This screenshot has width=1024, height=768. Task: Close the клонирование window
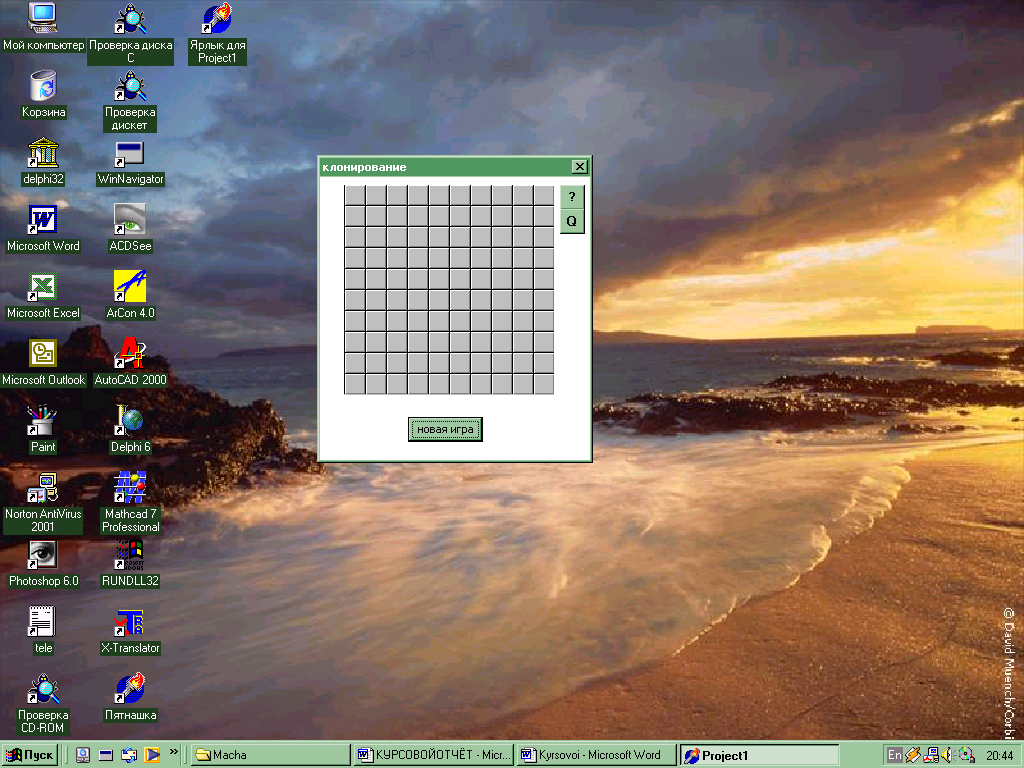click(579, 167)
